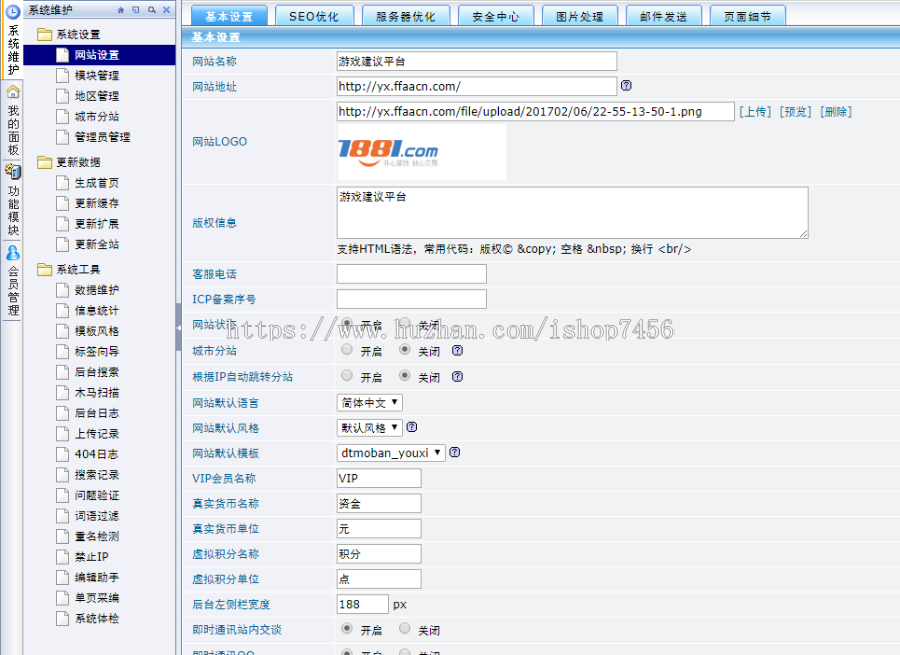Click the 生成首页 page icon
The image size is (900, 655).
63,183
